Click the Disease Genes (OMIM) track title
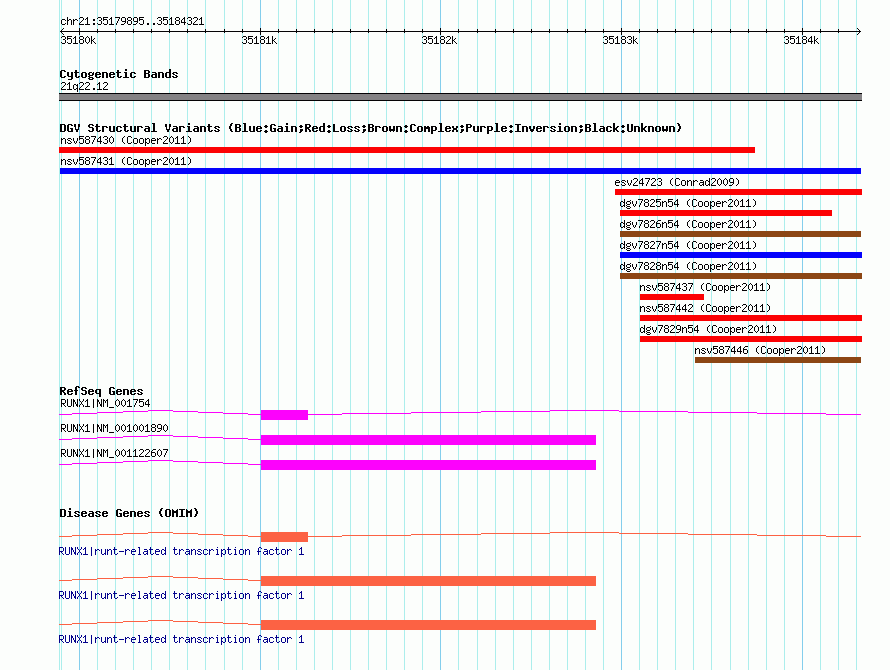This screenshot has height=670, width=890. click(129, 513)
